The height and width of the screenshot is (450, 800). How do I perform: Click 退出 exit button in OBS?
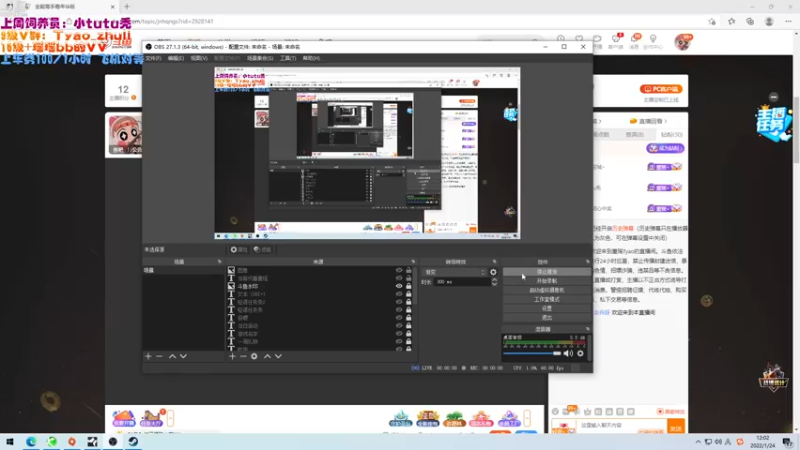pyautogui.click(x=547, y=317)
